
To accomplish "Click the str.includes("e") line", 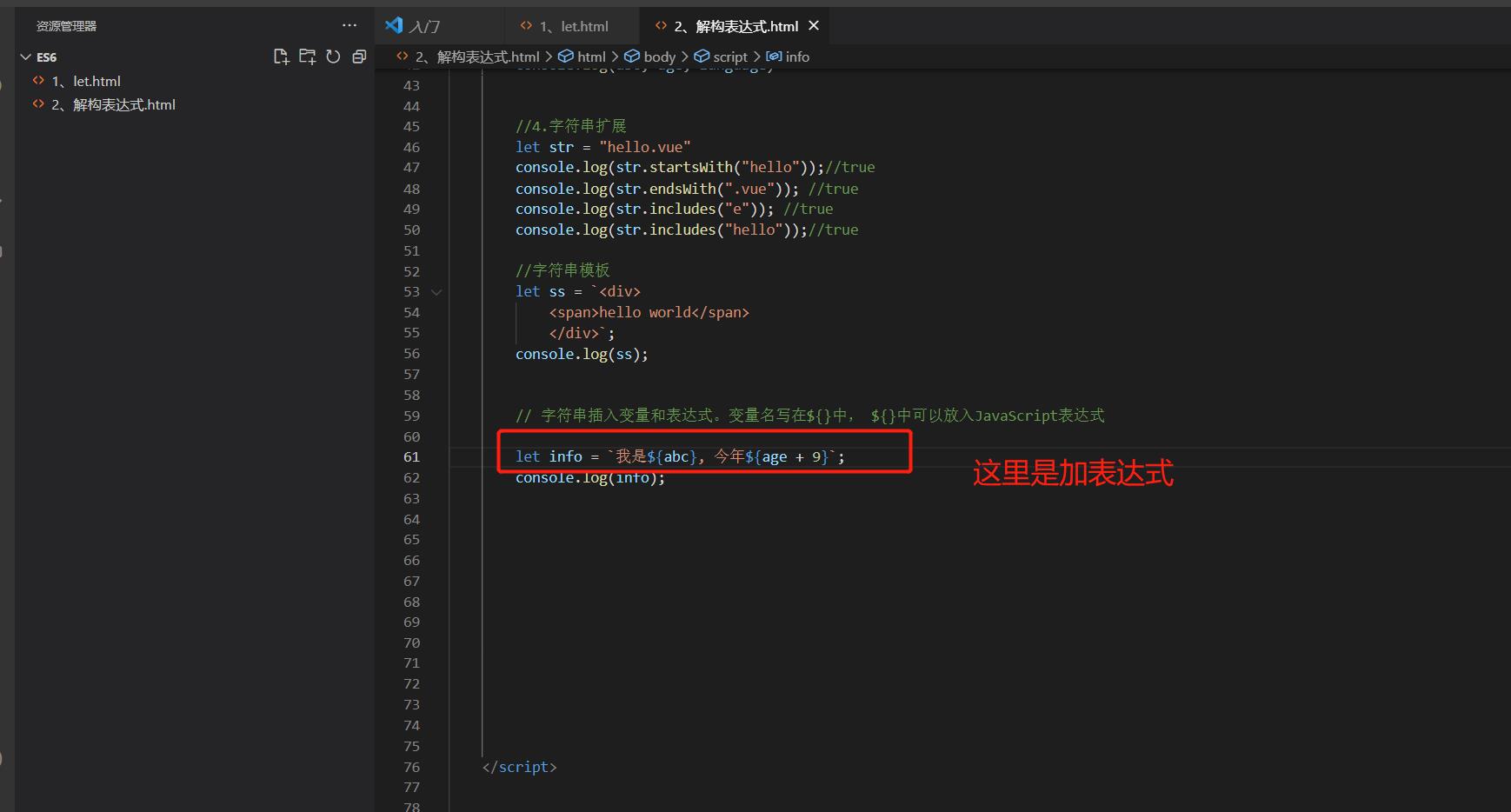I will [674, 209].
